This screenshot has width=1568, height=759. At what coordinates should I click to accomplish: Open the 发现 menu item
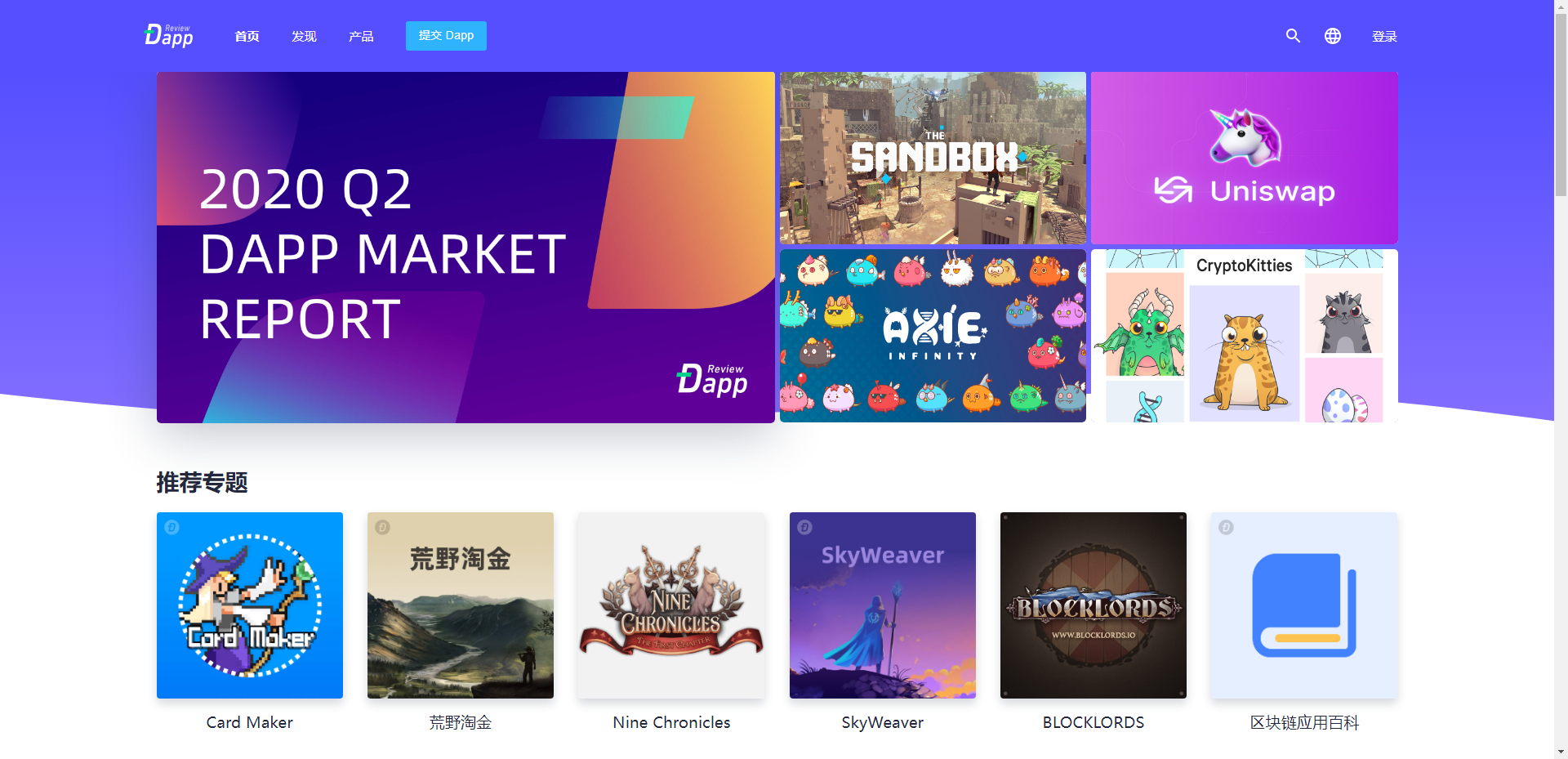304,36
